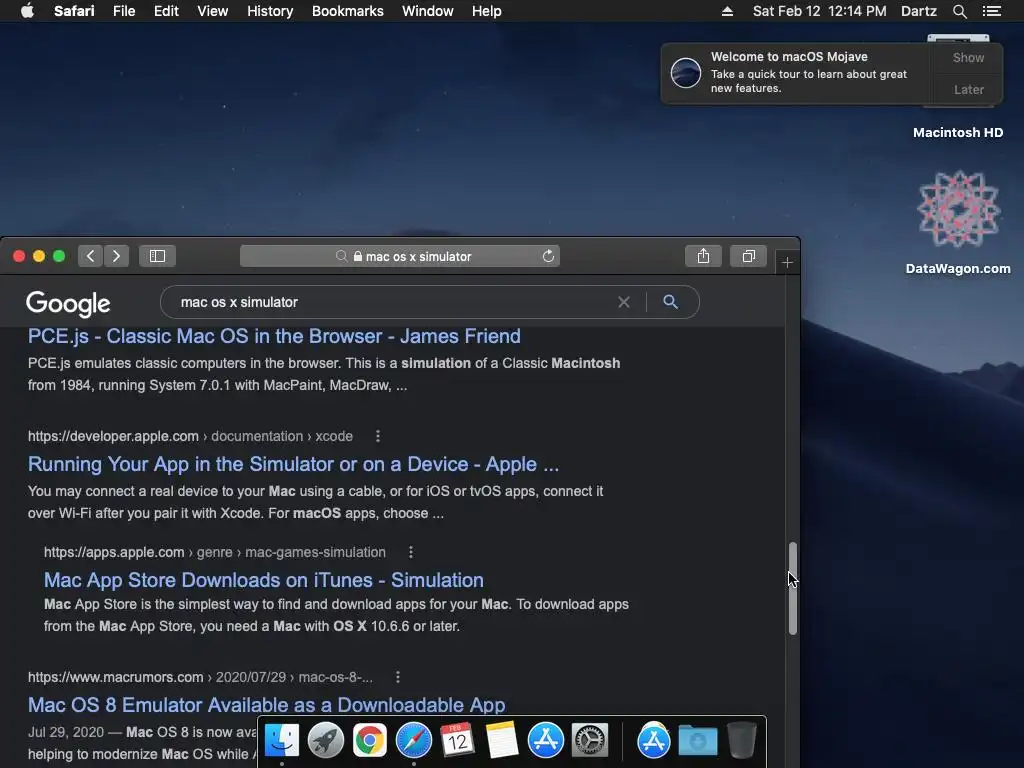The width and height of the screenshot is (1024, 768).
Task: Open a new Safari tab with plus button
Action: pyautogui.click(x=787, y=263)
